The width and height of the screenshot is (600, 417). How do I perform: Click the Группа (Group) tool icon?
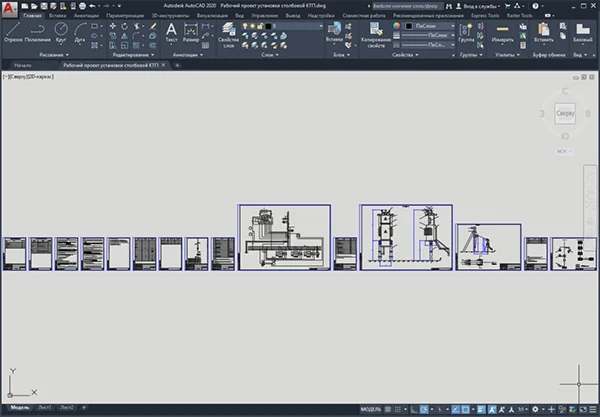[466, 32]
